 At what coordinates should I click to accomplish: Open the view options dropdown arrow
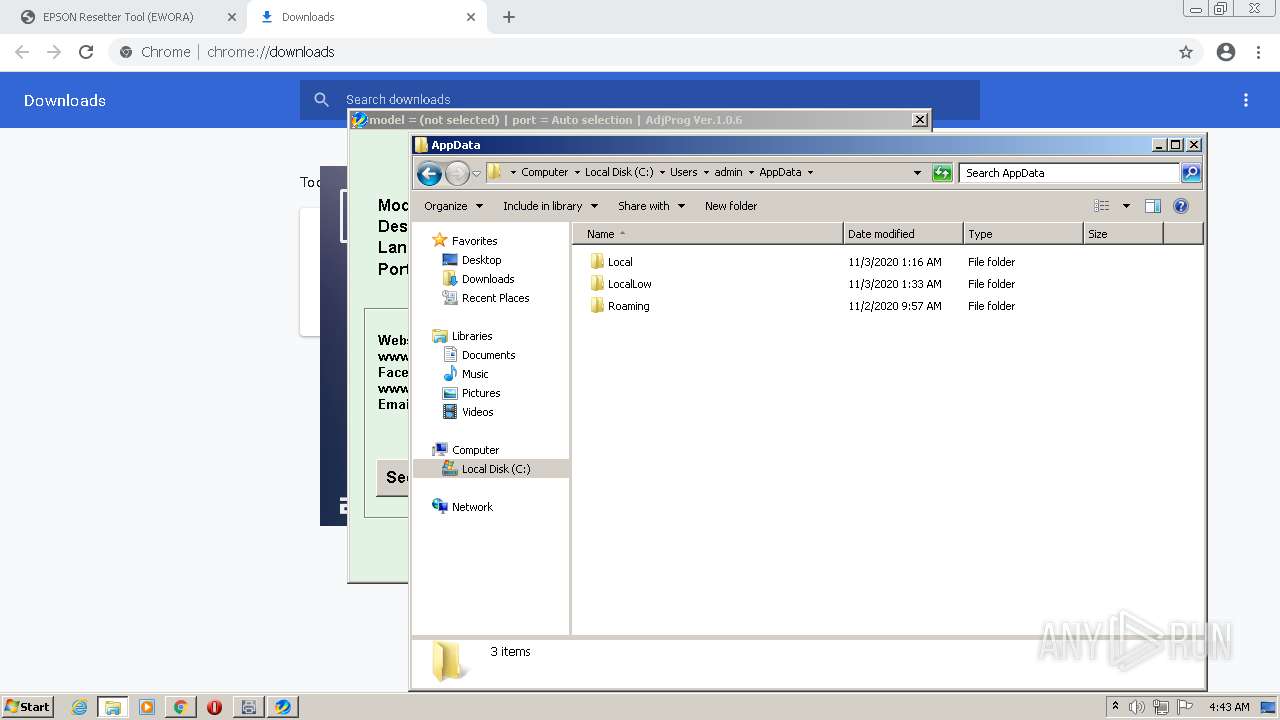(1126, 206)
